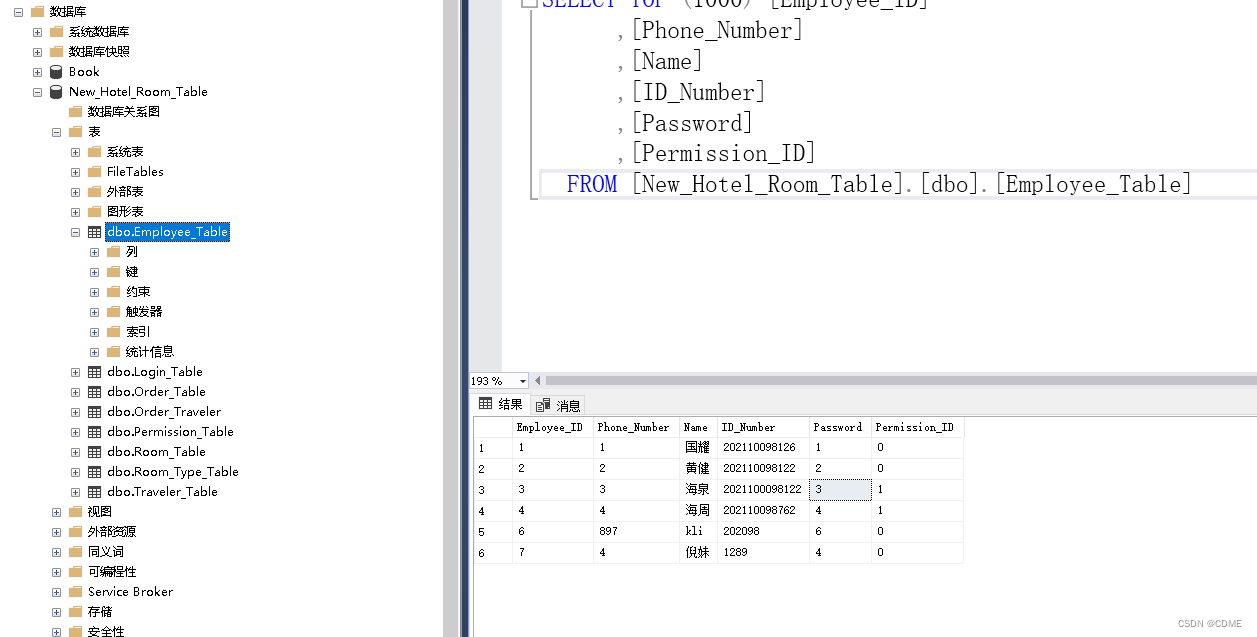Click the Phone_Number column header

pos(636,427)
